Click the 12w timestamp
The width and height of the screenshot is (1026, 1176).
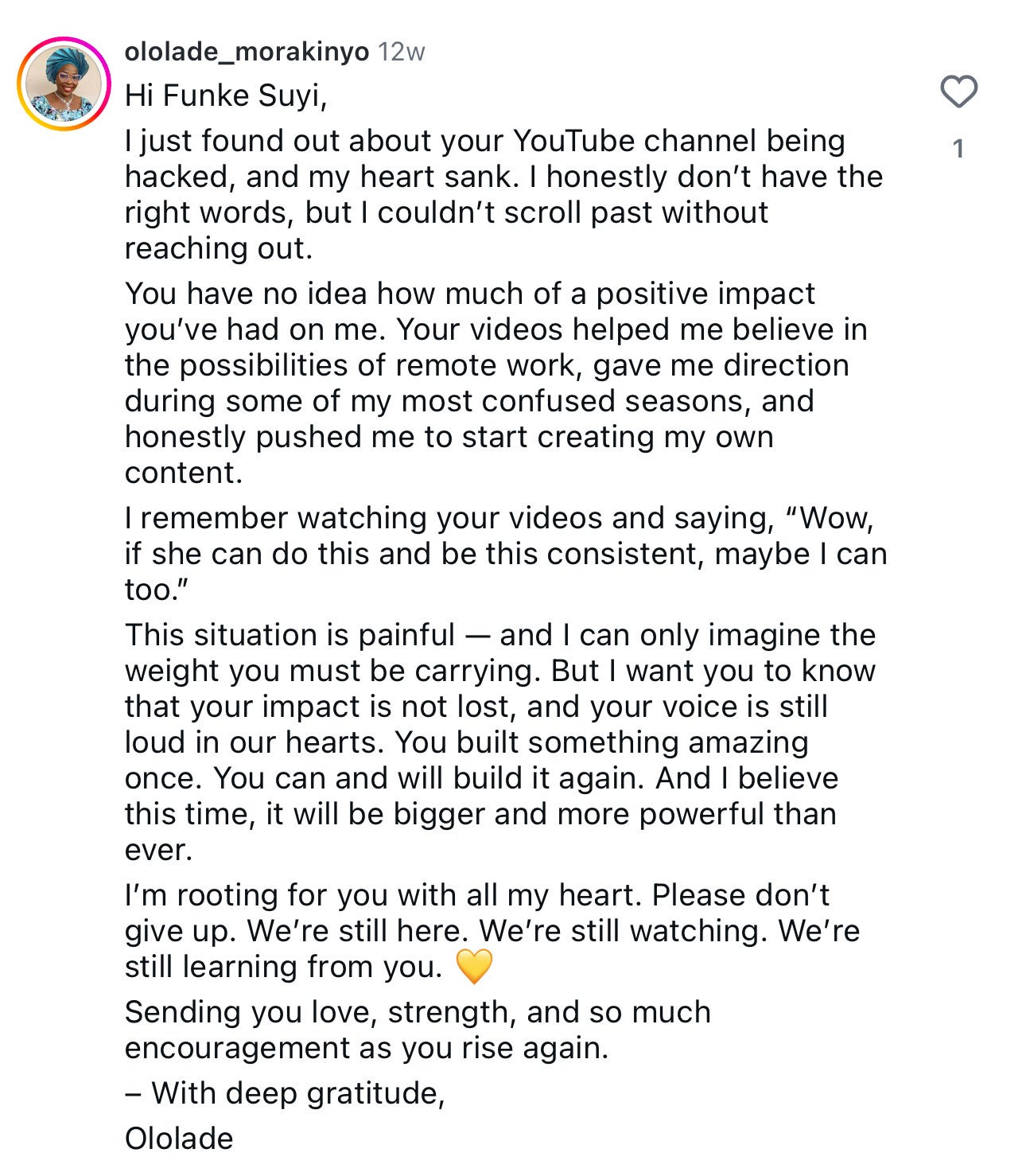(x=402, y=52)
